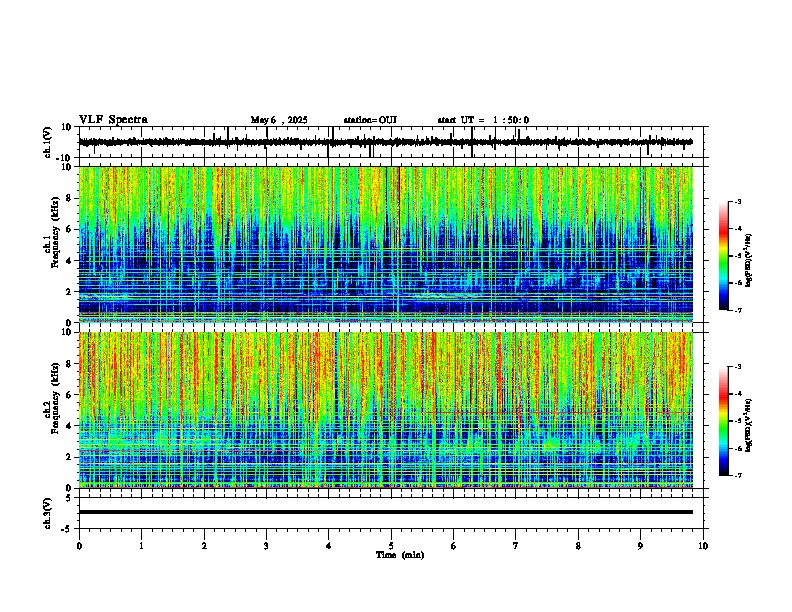Click the "ch.1(V)" waveform axis label
Screen dimensions: 792x612
coord(48,142)
